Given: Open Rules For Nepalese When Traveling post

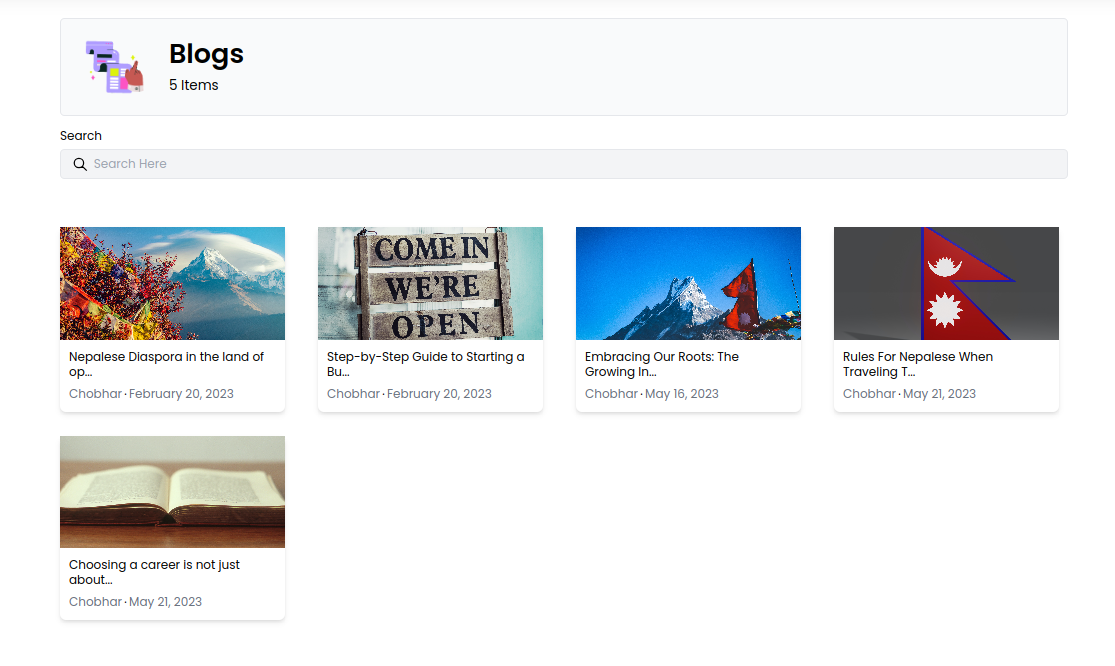Looking at the screenshot, I should pyautogui.click(x=918, y=364).
